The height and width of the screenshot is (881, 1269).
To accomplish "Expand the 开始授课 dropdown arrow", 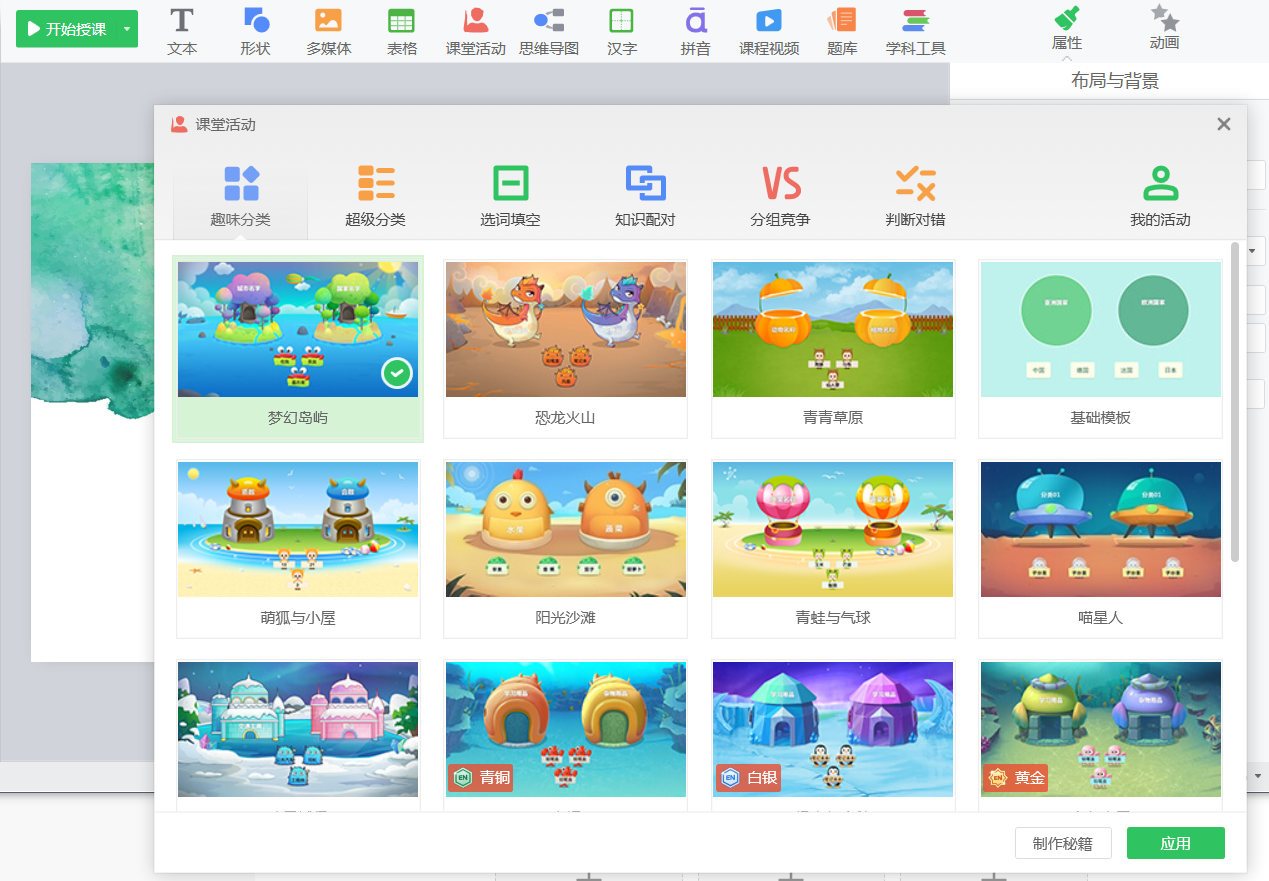I will 127,29.
